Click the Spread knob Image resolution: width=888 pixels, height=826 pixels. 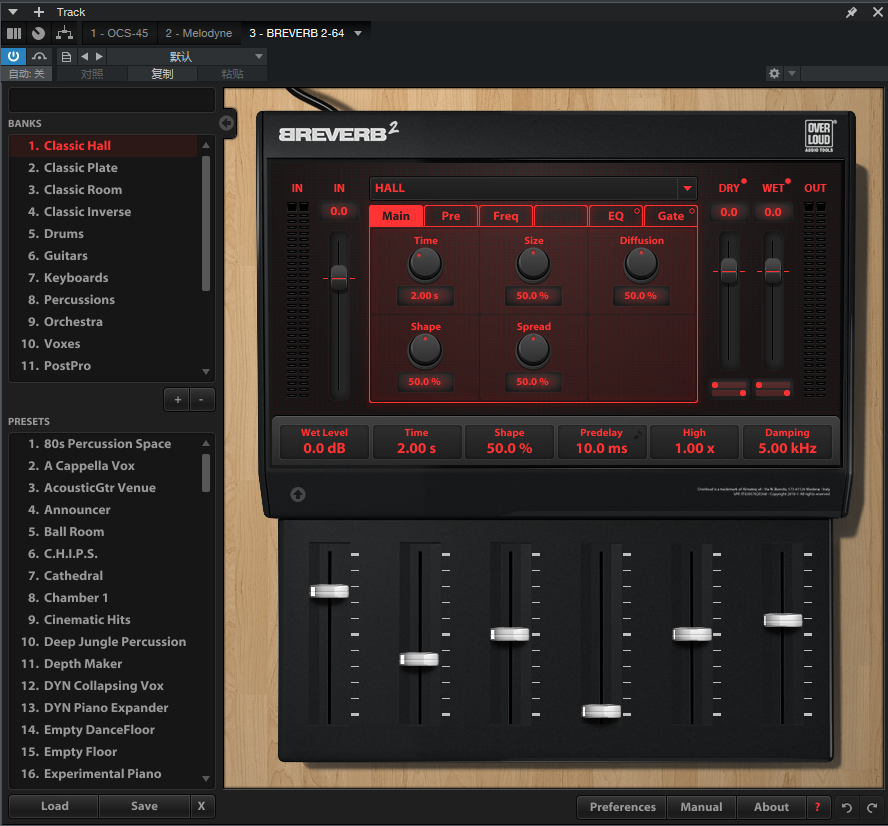tap(533, 350)
